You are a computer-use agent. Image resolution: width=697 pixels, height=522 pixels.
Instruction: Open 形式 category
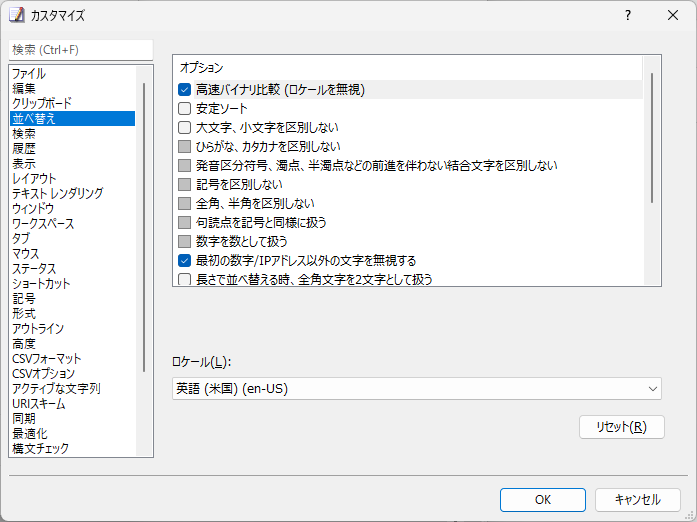point(72,314)
